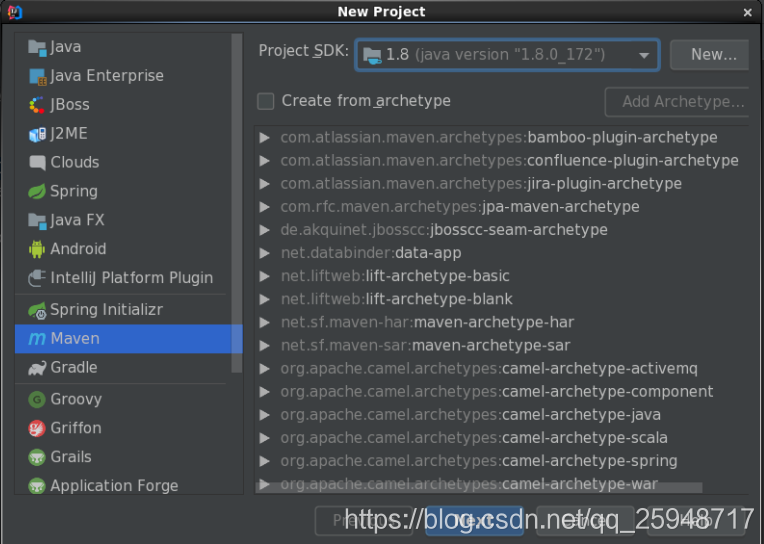Click Add Archetype... button

677,102
